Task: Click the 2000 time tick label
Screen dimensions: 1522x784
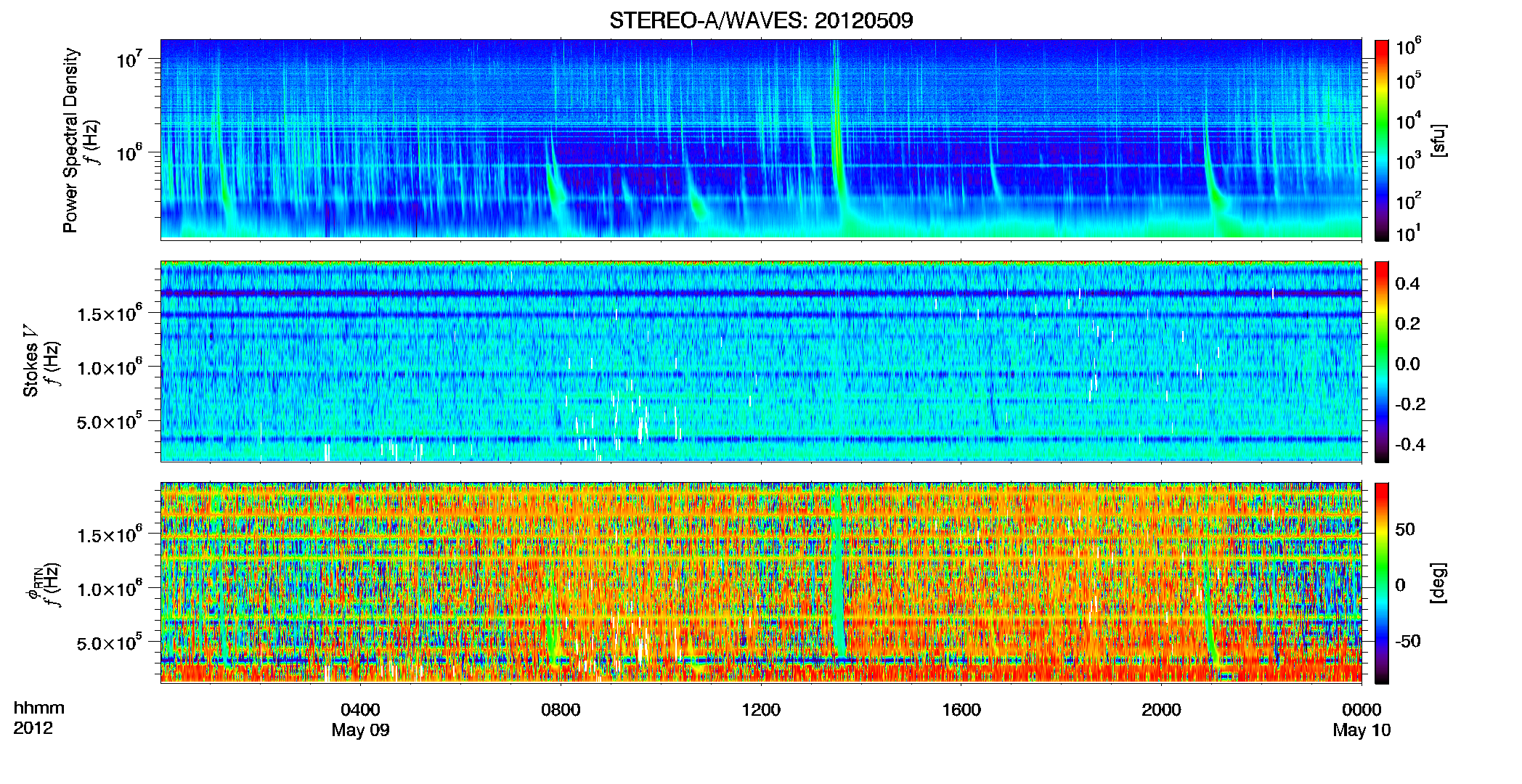Action: [x=1161, y=709]
